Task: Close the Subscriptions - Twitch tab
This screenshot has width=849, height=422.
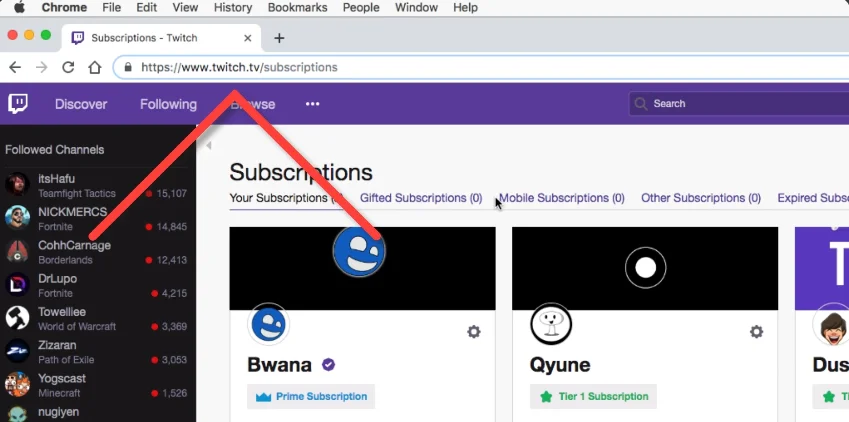Action: (247, 38)
